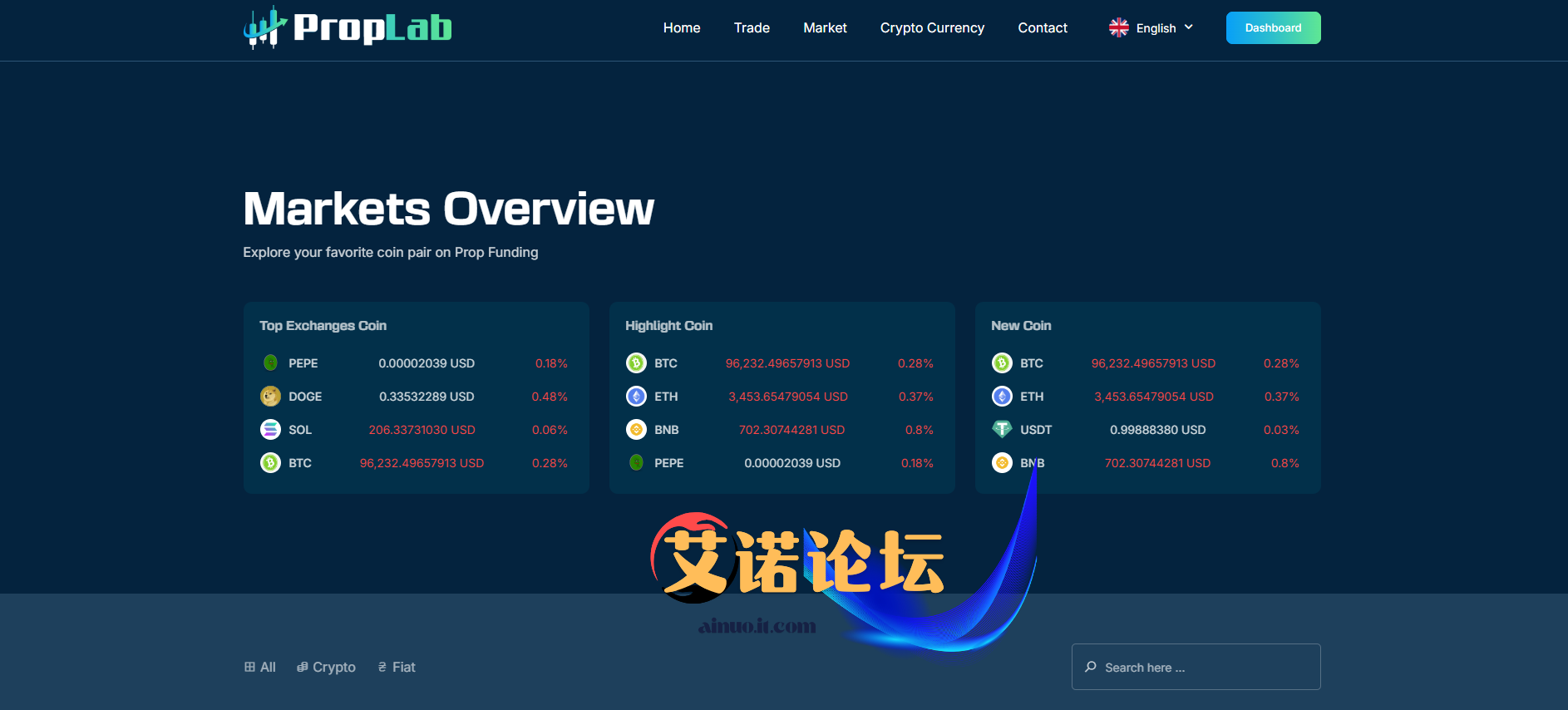Click the Dashboard button
The width and height of the screenshot is (1568, 710).
pyautogui.click(x=1273, y=28)
